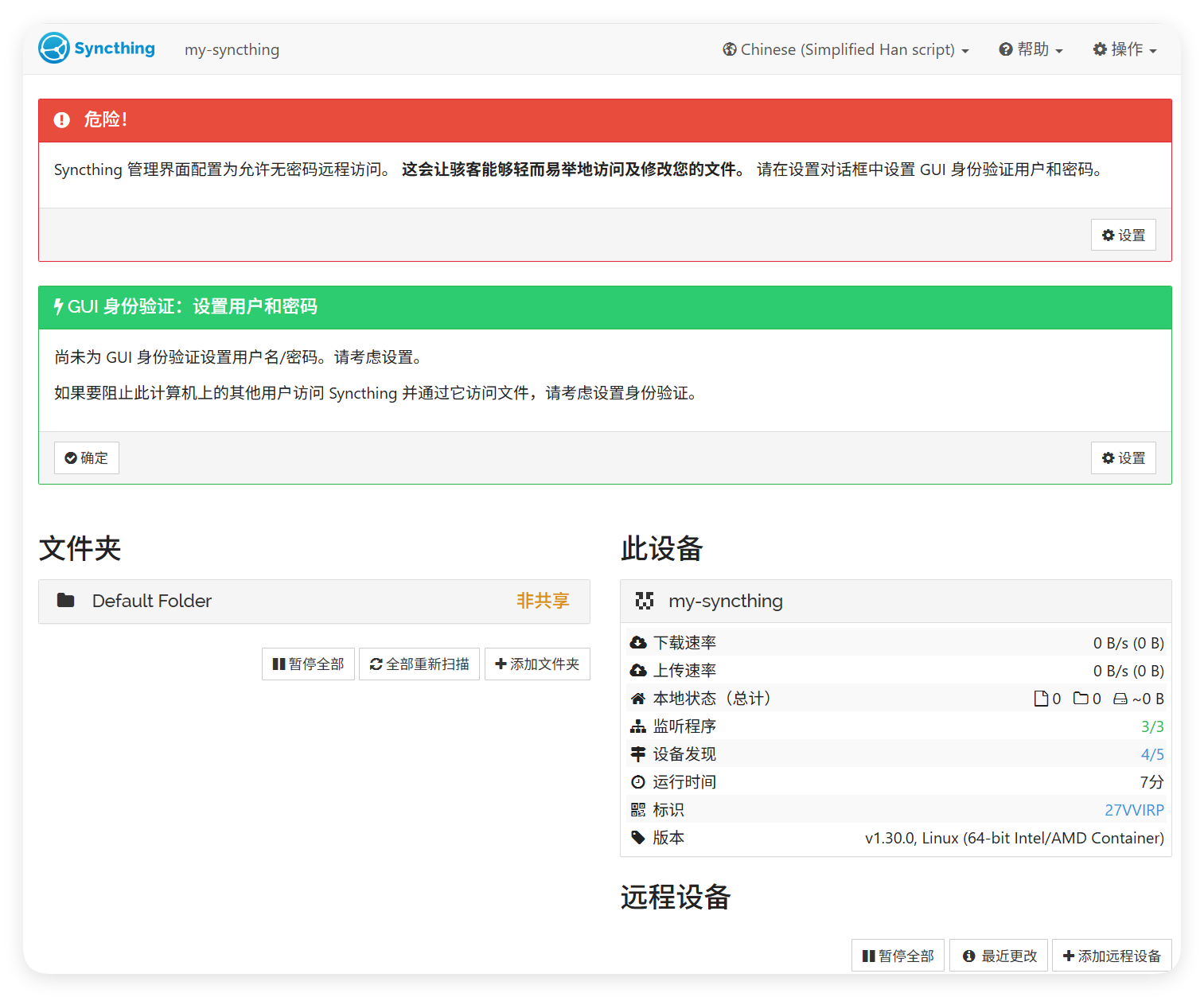
Task: Click the identicon beside my-syncthing device
Action: pos(645,601)
